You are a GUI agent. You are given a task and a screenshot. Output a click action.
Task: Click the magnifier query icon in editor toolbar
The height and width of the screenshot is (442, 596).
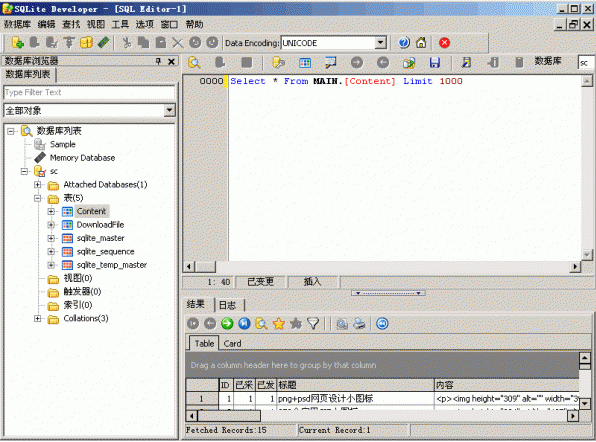click(194, 62)
